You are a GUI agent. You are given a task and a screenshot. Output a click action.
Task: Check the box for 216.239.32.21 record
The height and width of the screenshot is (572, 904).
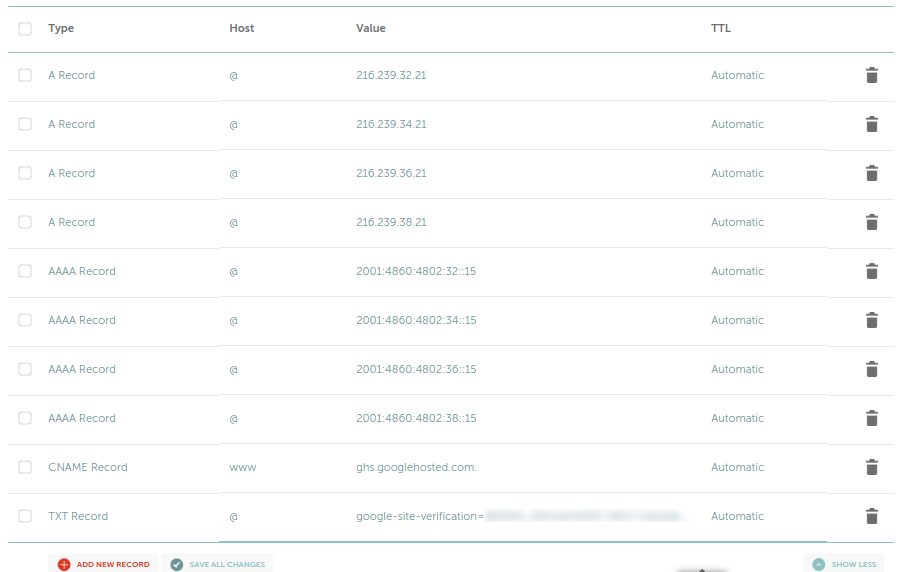[x=25, y=75]
